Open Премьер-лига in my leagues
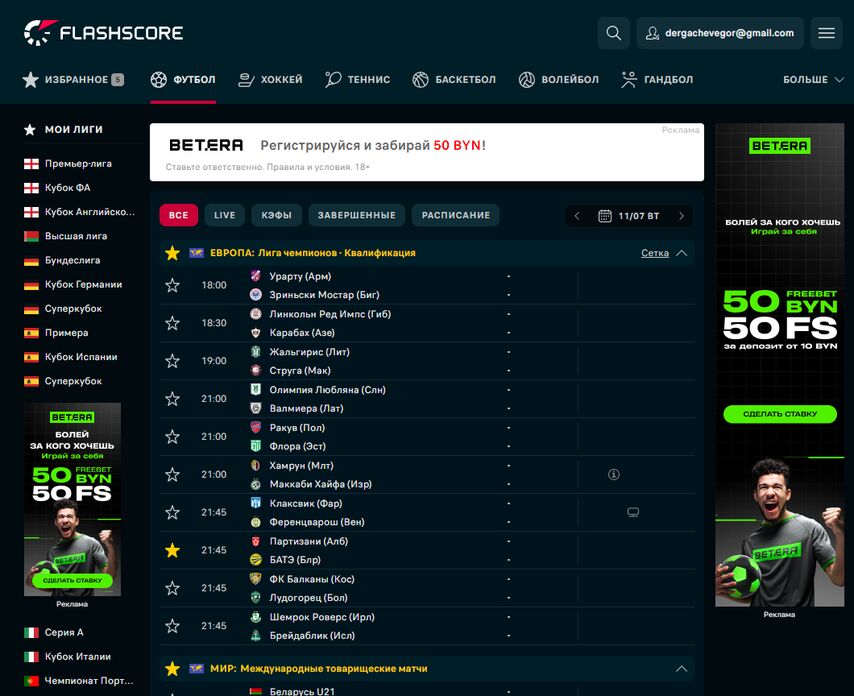854x696 pixels. coord(78,163)
